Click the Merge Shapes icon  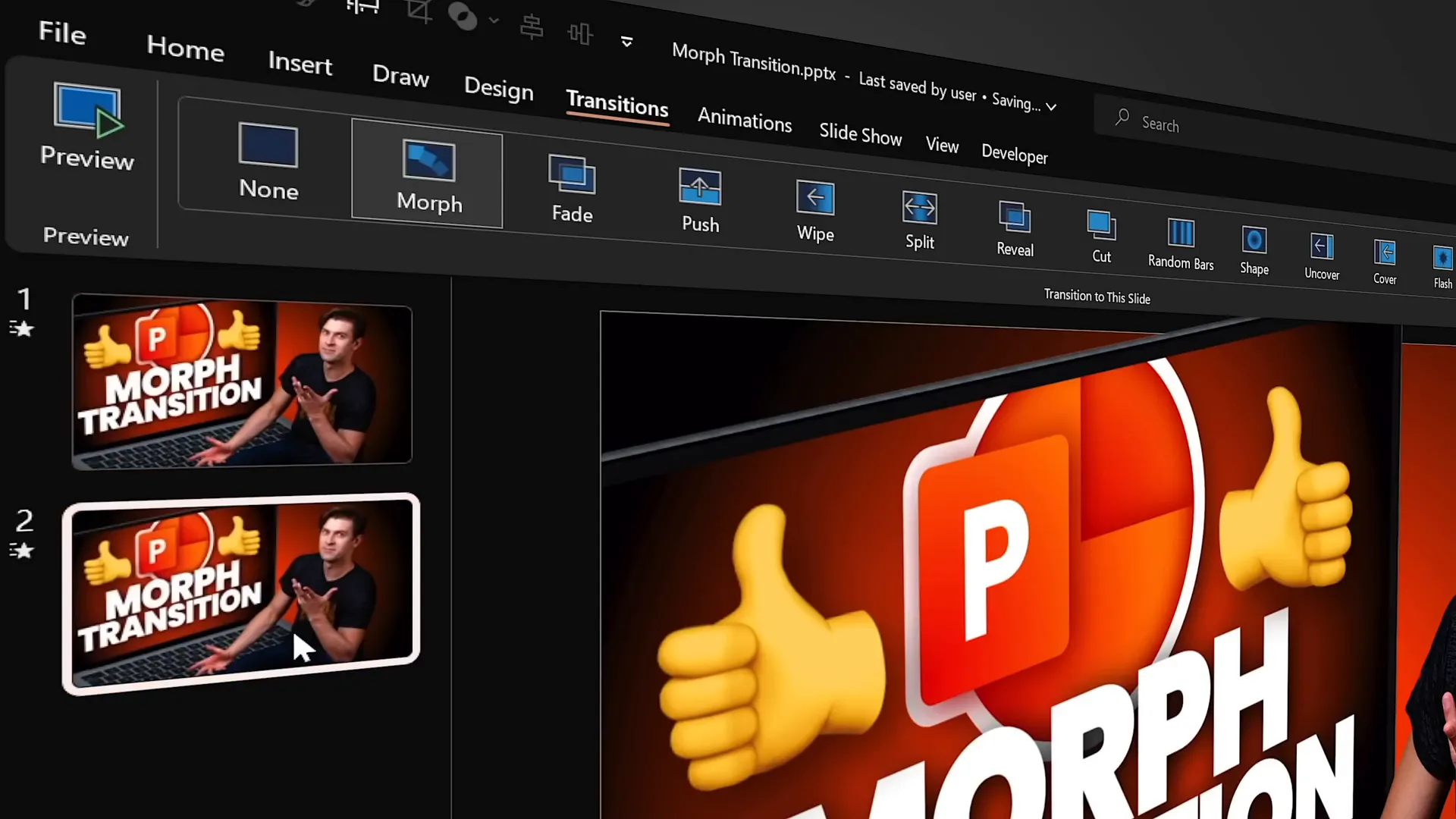click(x=463, y=15)
